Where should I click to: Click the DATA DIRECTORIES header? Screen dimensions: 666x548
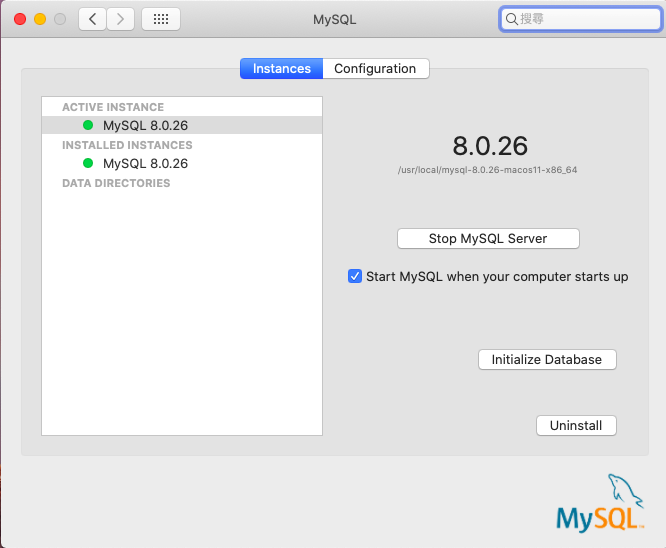pos(116,183)
